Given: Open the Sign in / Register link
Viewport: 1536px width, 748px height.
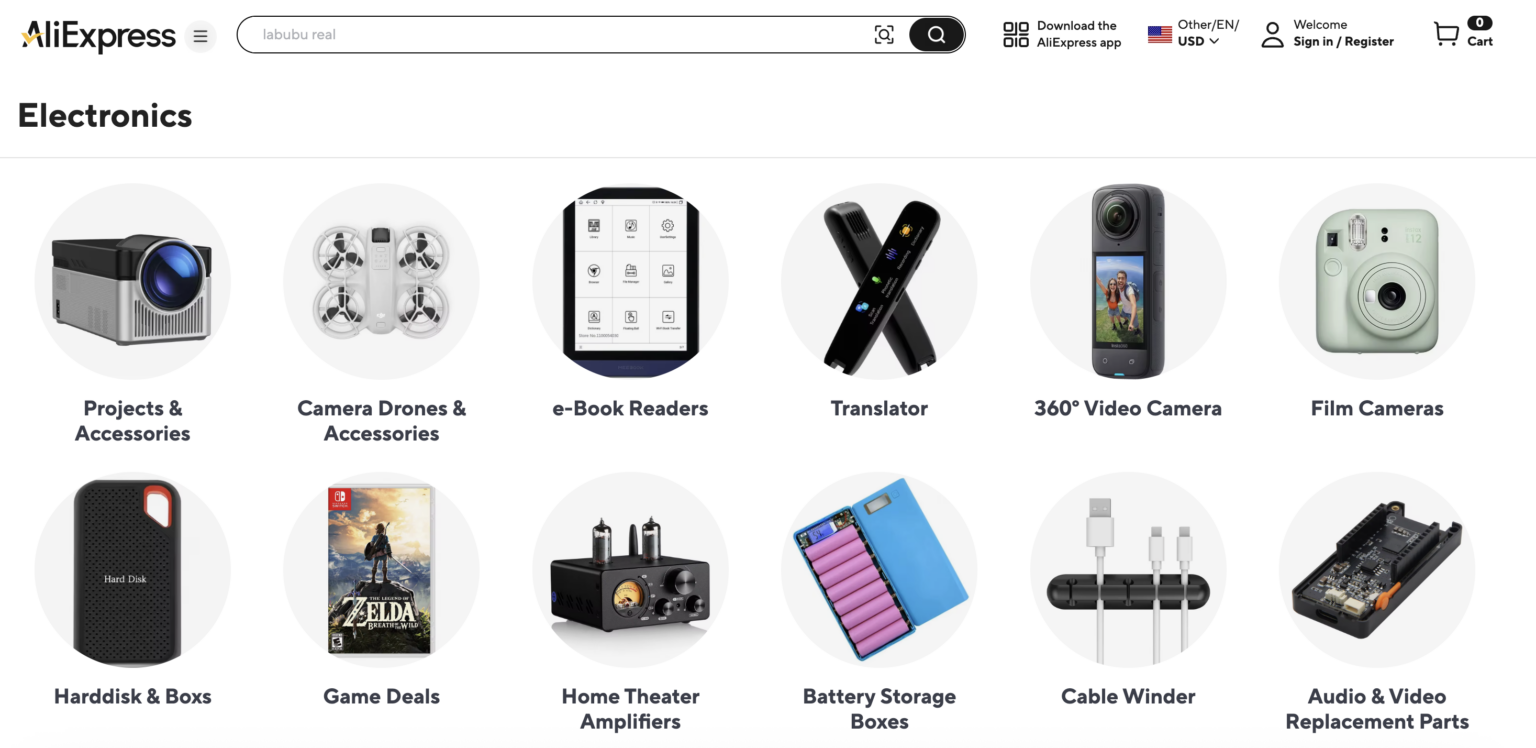Looking at the screenshot, I should click(1344, 41).
